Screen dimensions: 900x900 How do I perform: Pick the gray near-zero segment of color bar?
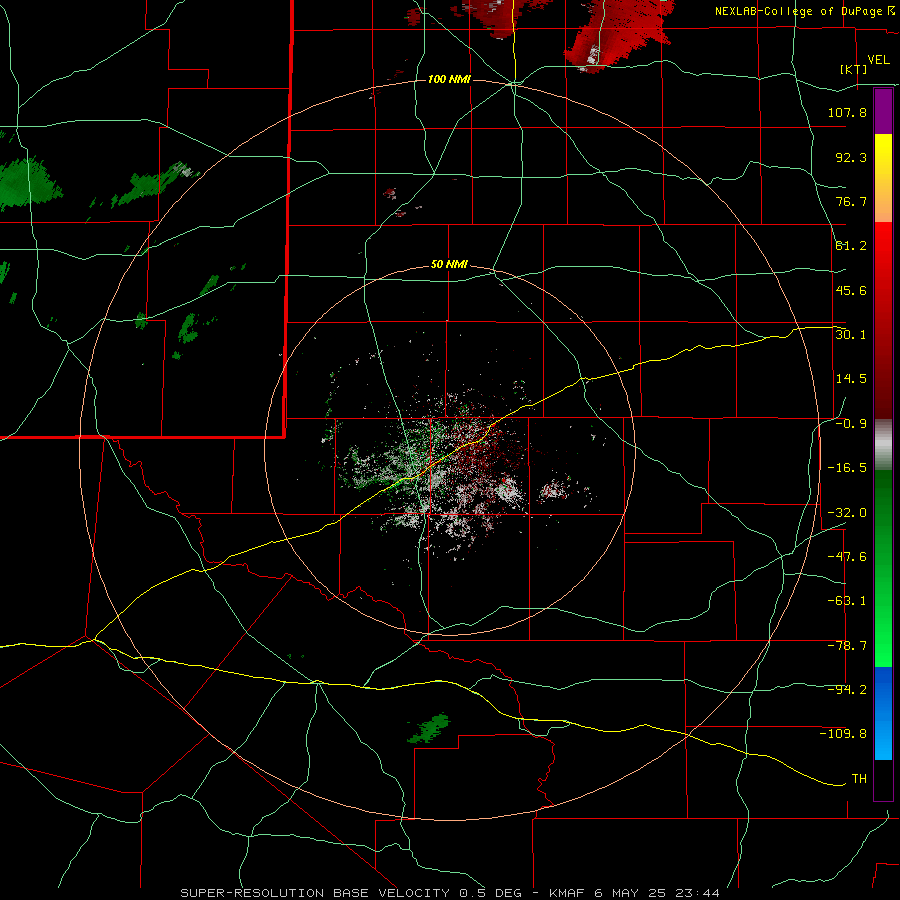pos(883,445)
